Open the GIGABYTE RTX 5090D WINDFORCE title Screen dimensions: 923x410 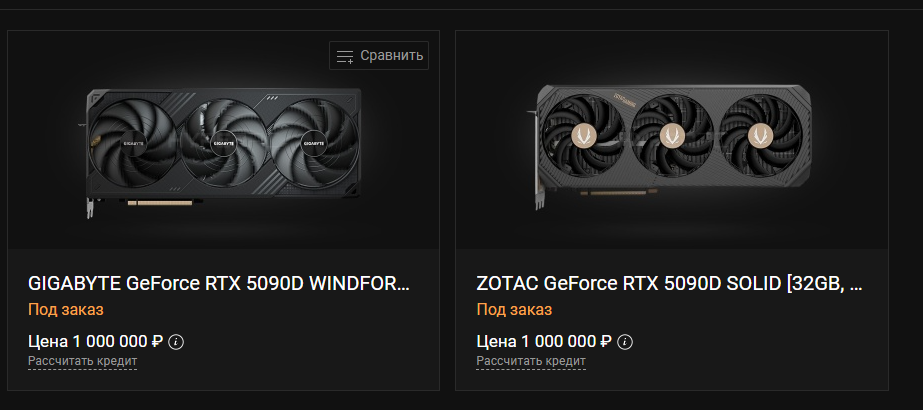pyautogui.click(x=220, y=283)
